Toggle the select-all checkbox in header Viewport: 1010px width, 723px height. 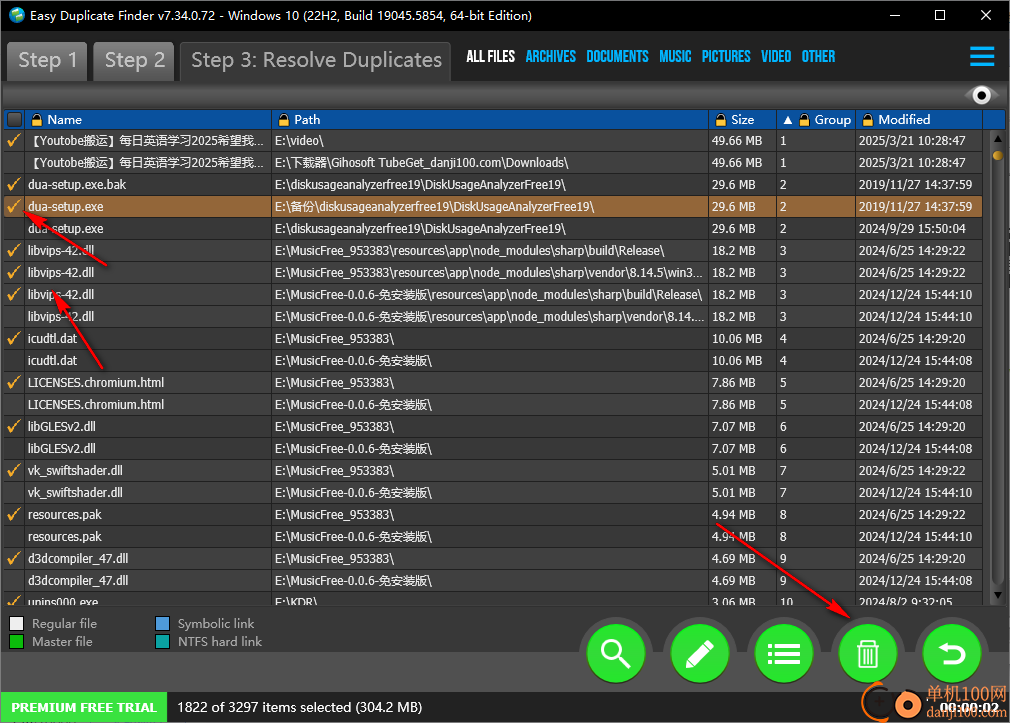pyautogui.click(x=14, y=120)
